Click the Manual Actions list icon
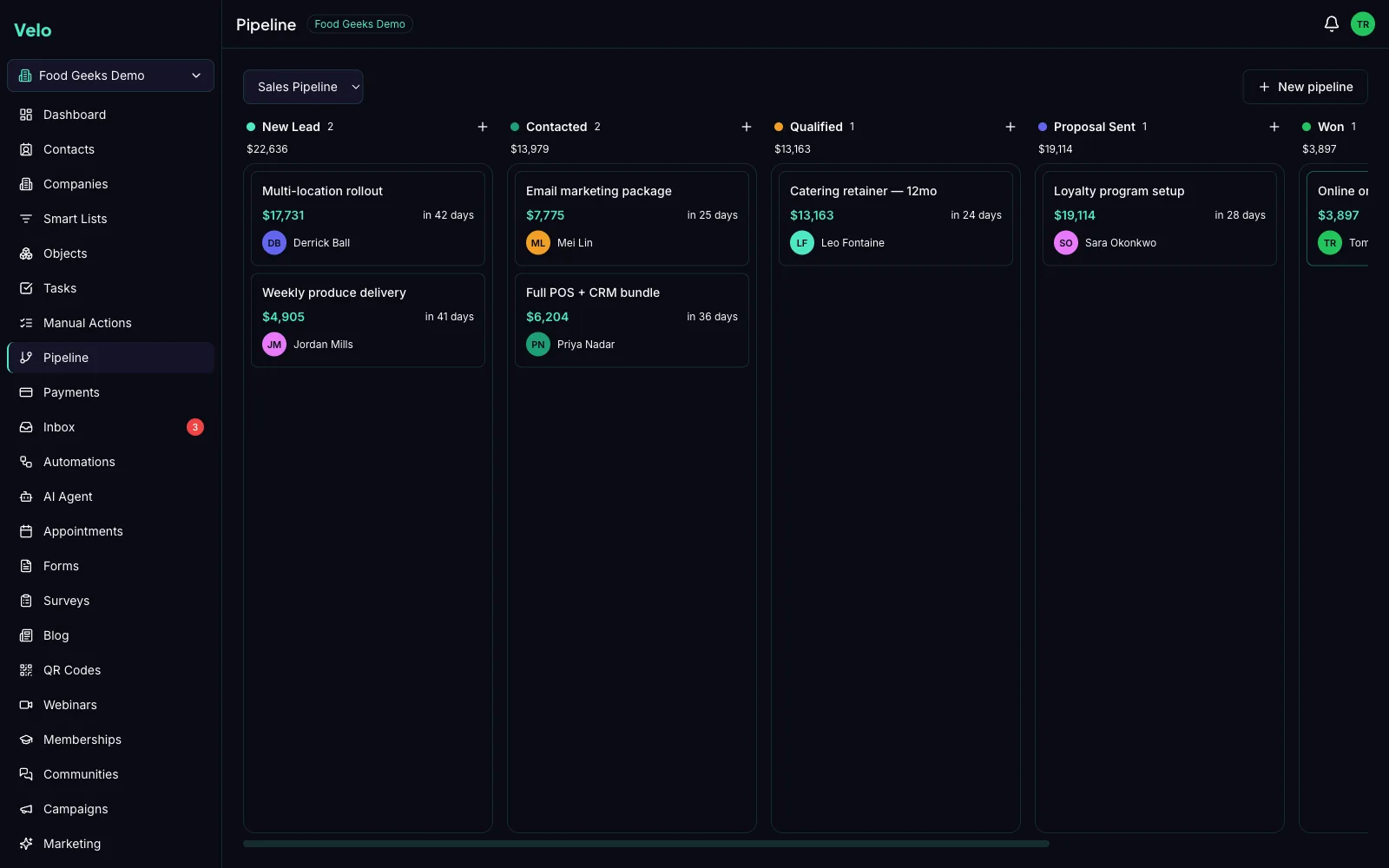Screen dimensions: 1389x868 [26, 323]
